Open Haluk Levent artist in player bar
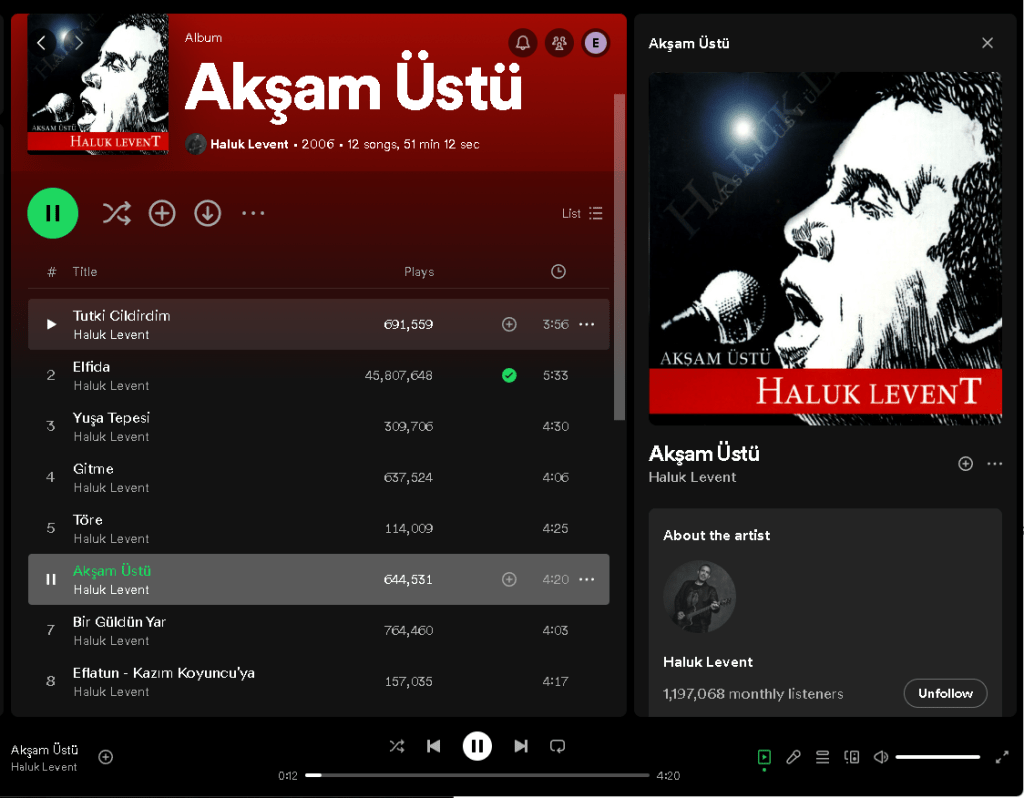Image resolution: width=1024 pixels, height=798 pixels. [44, 767]
